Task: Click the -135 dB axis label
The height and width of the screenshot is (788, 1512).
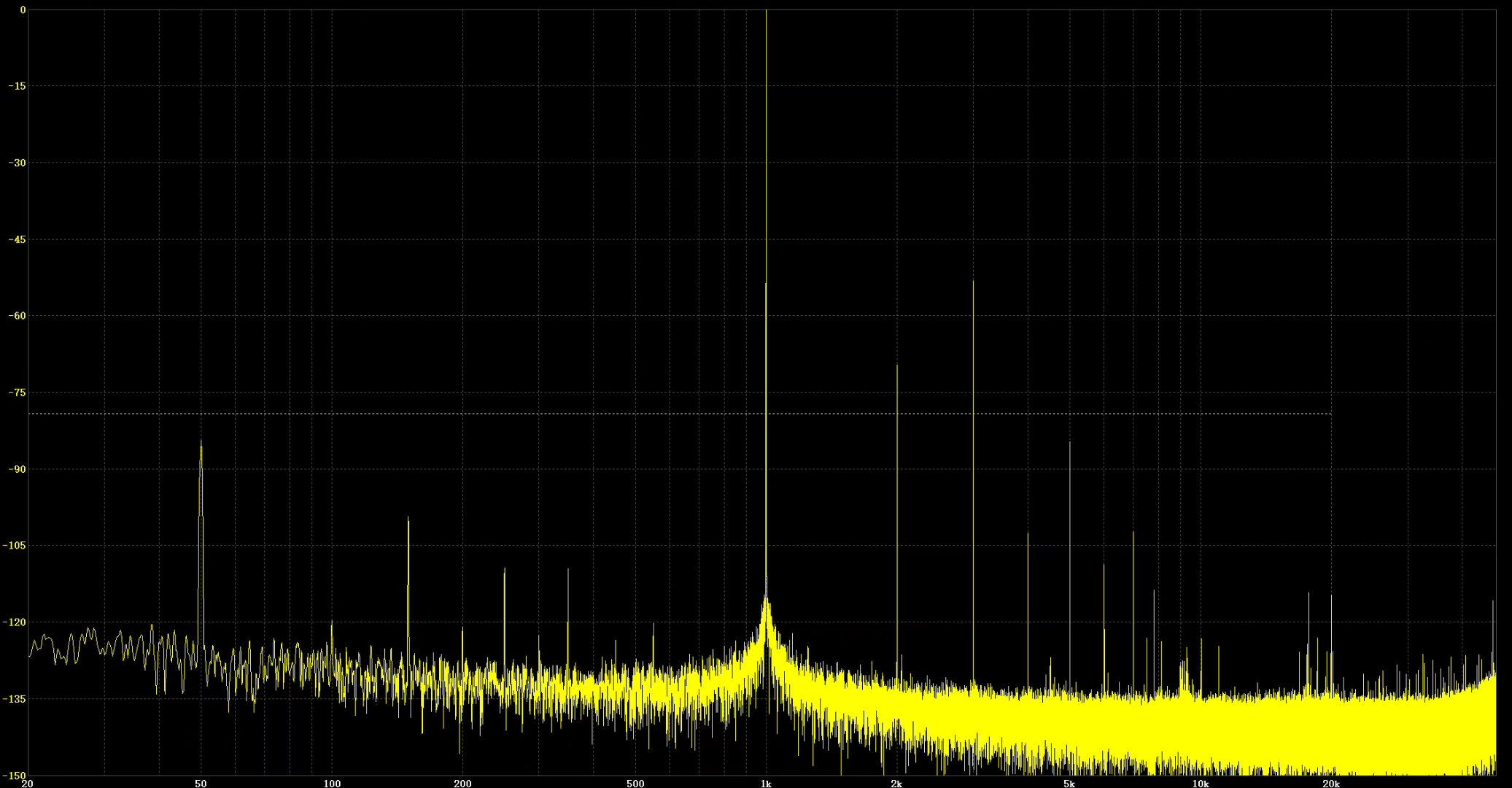Action: 15,699
